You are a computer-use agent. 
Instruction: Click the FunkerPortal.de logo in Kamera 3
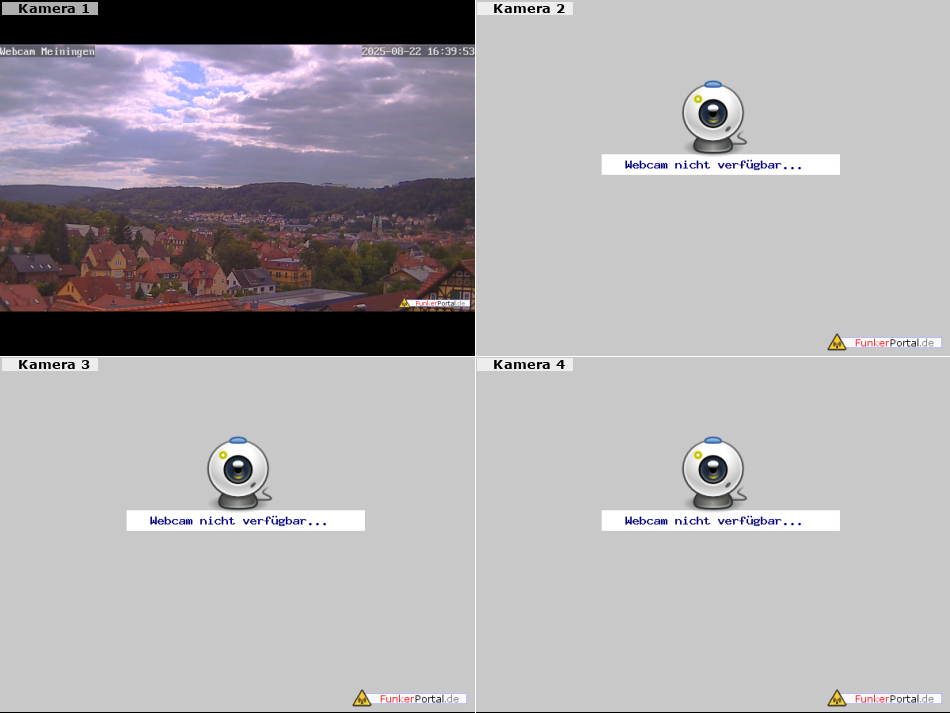point(410,698)
